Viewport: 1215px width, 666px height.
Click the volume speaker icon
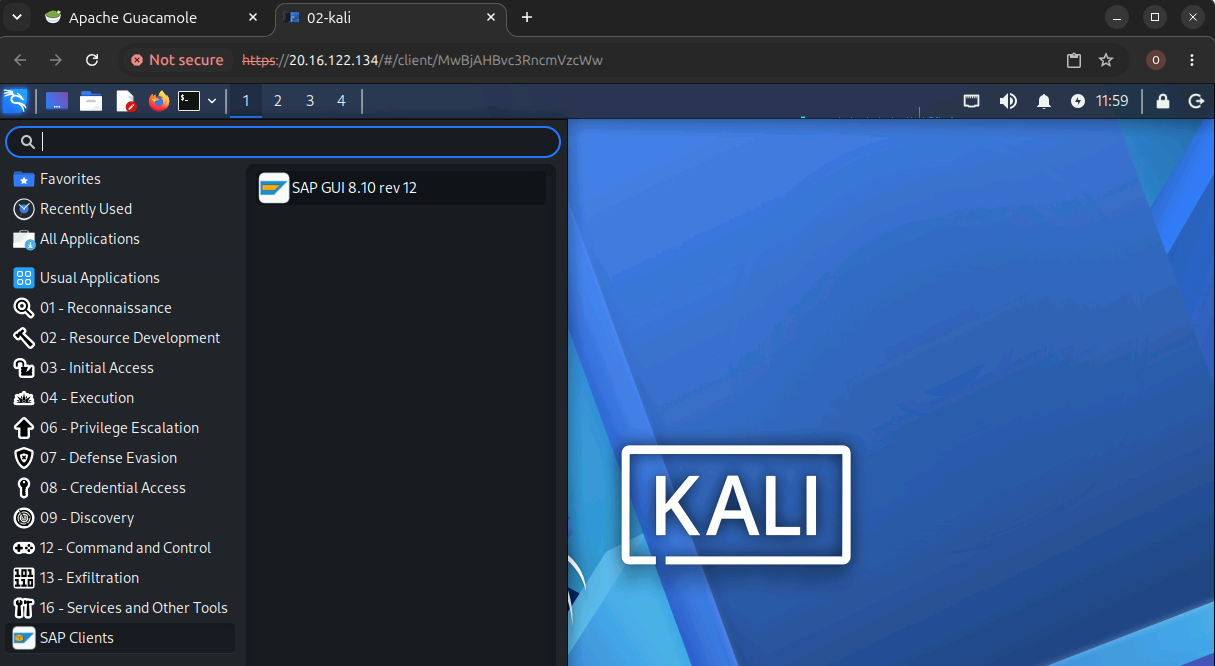point(1008,101)
